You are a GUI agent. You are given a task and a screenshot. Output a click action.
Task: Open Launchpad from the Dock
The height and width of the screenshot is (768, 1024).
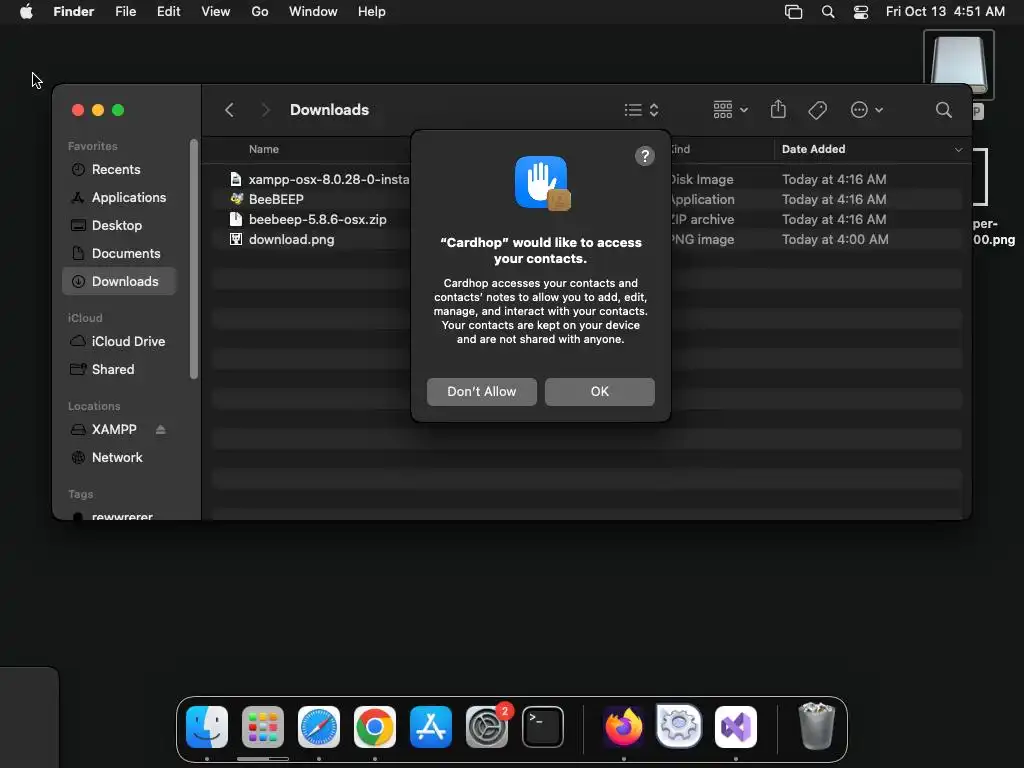[x=263, y=727]
